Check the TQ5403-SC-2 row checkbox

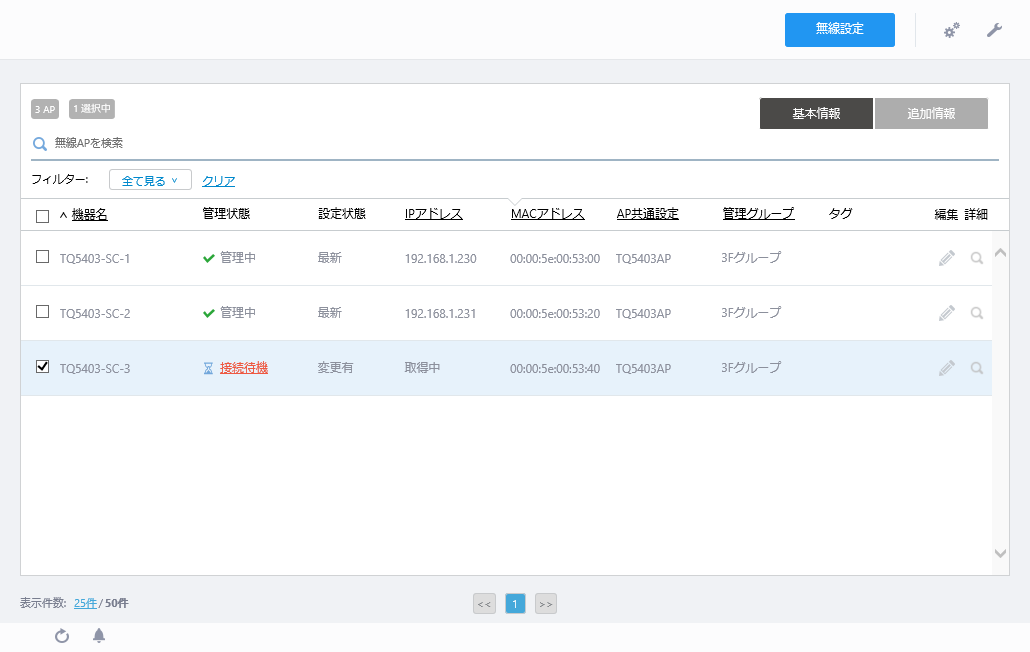coord(43,312)
